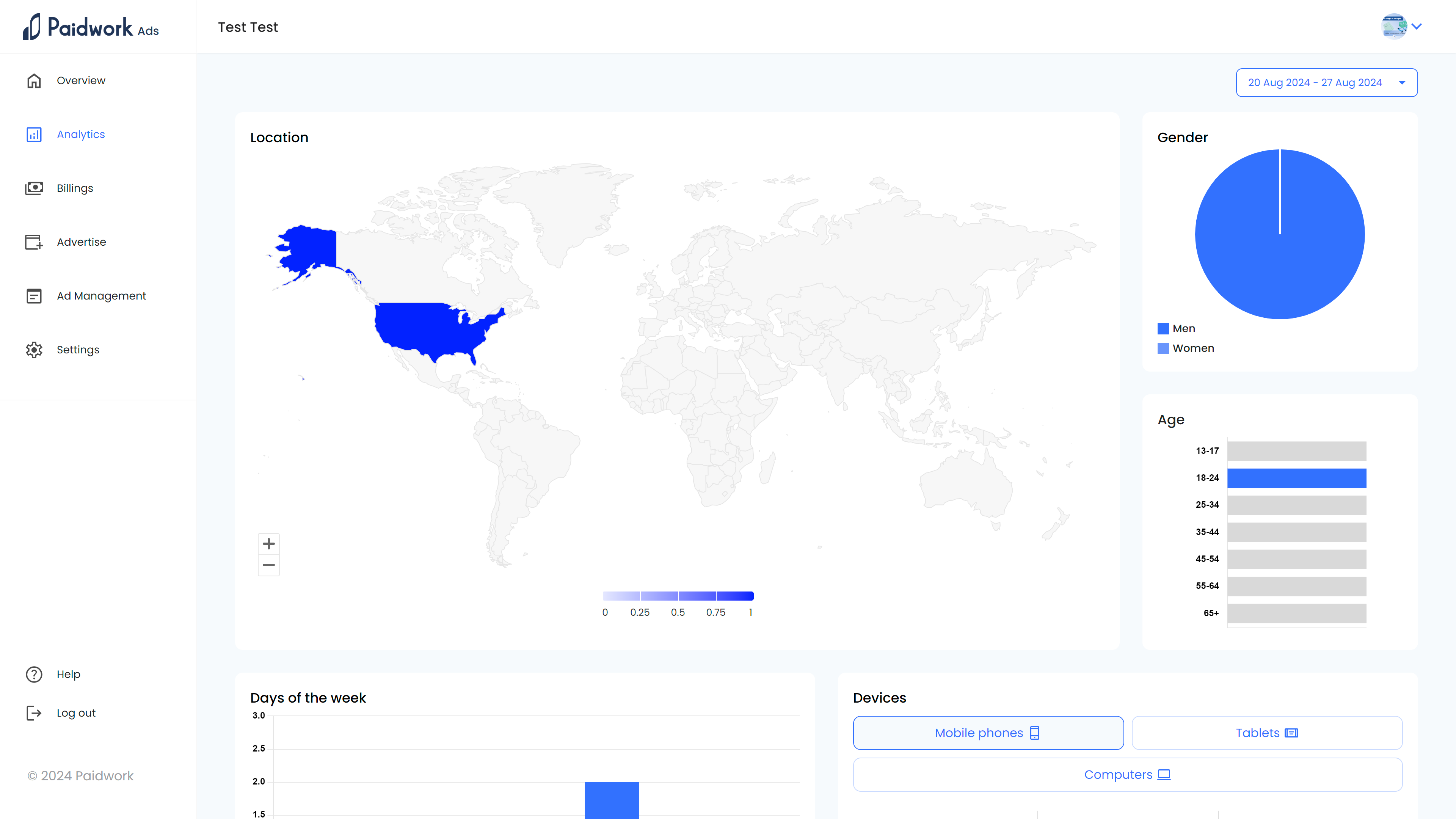This screenshot has width=1456, height=819.
Task: Click the © 2024 Paidwork footer text
Action: click(x=80, y=776)
